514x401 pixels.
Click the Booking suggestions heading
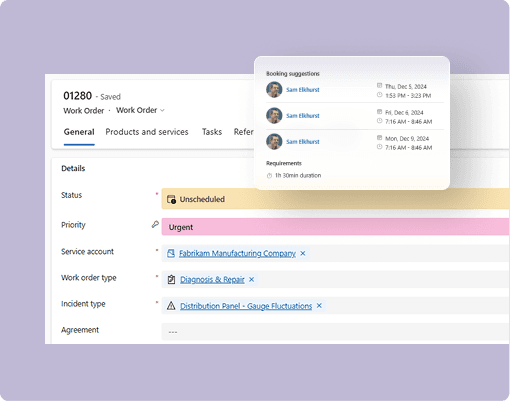[x=293, y=74]
